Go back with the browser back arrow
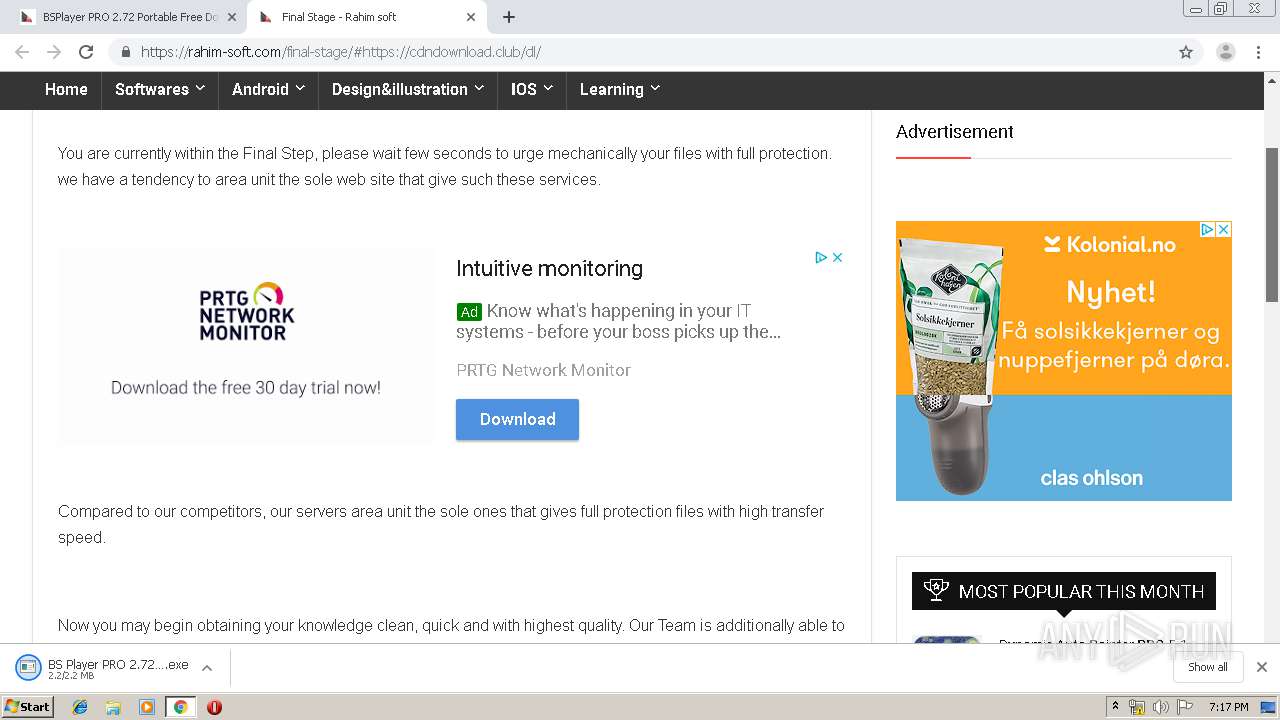This screenshot has height=720, width=1280. pos(22,52)
